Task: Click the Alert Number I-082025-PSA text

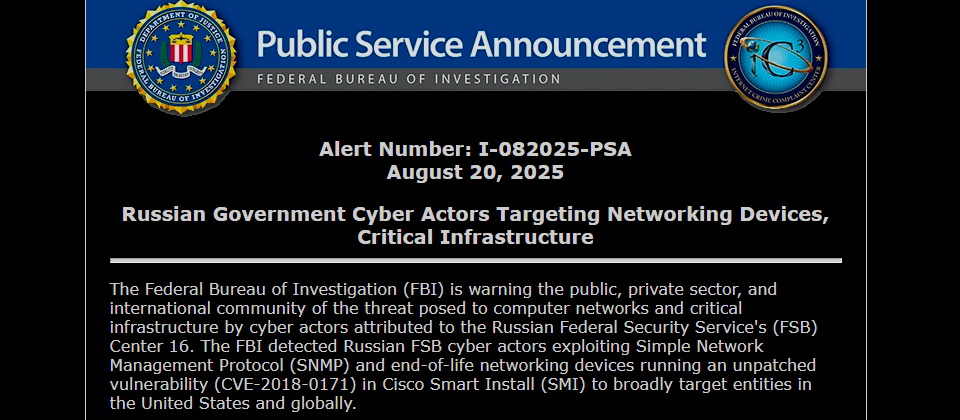Action: tap(475, 150)
